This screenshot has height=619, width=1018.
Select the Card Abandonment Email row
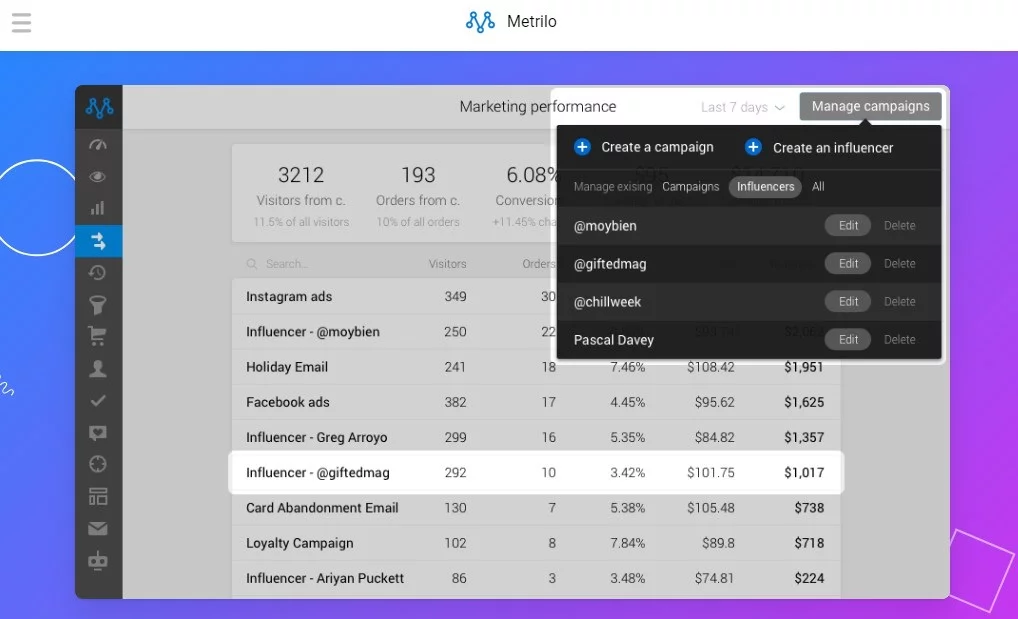[x=536, y=508]
